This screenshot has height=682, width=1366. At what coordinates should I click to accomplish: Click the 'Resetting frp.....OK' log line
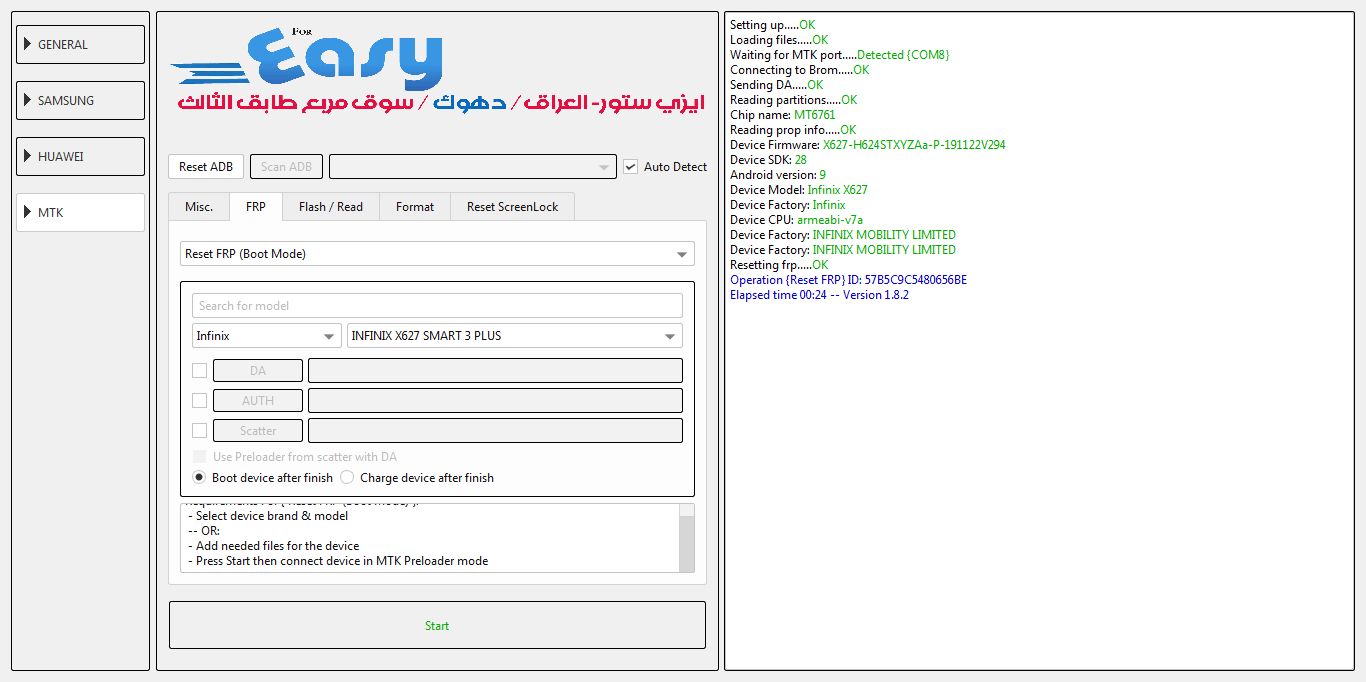tap(779, 265)
